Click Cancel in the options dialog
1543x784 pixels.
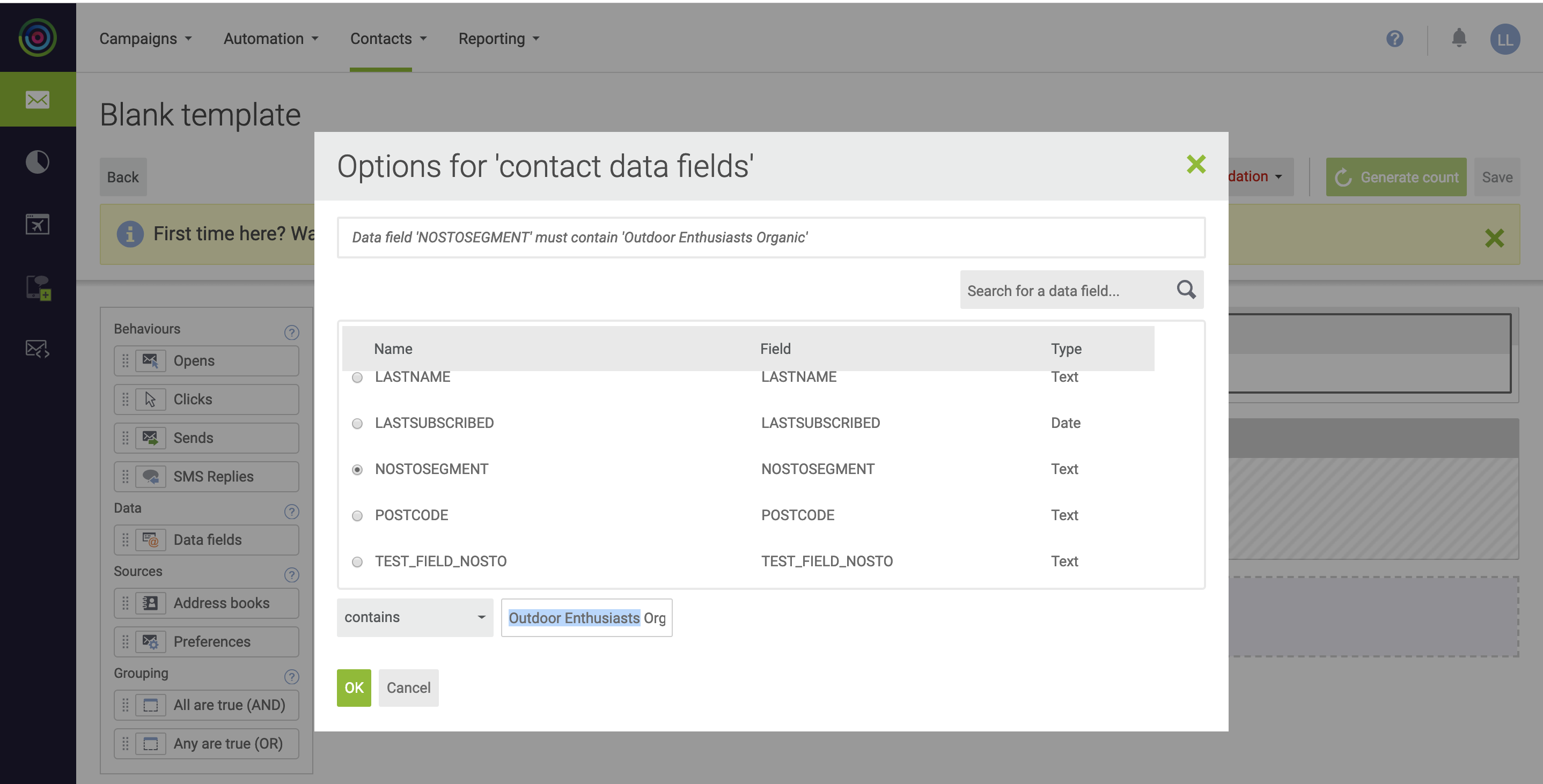tap(408, 687)
